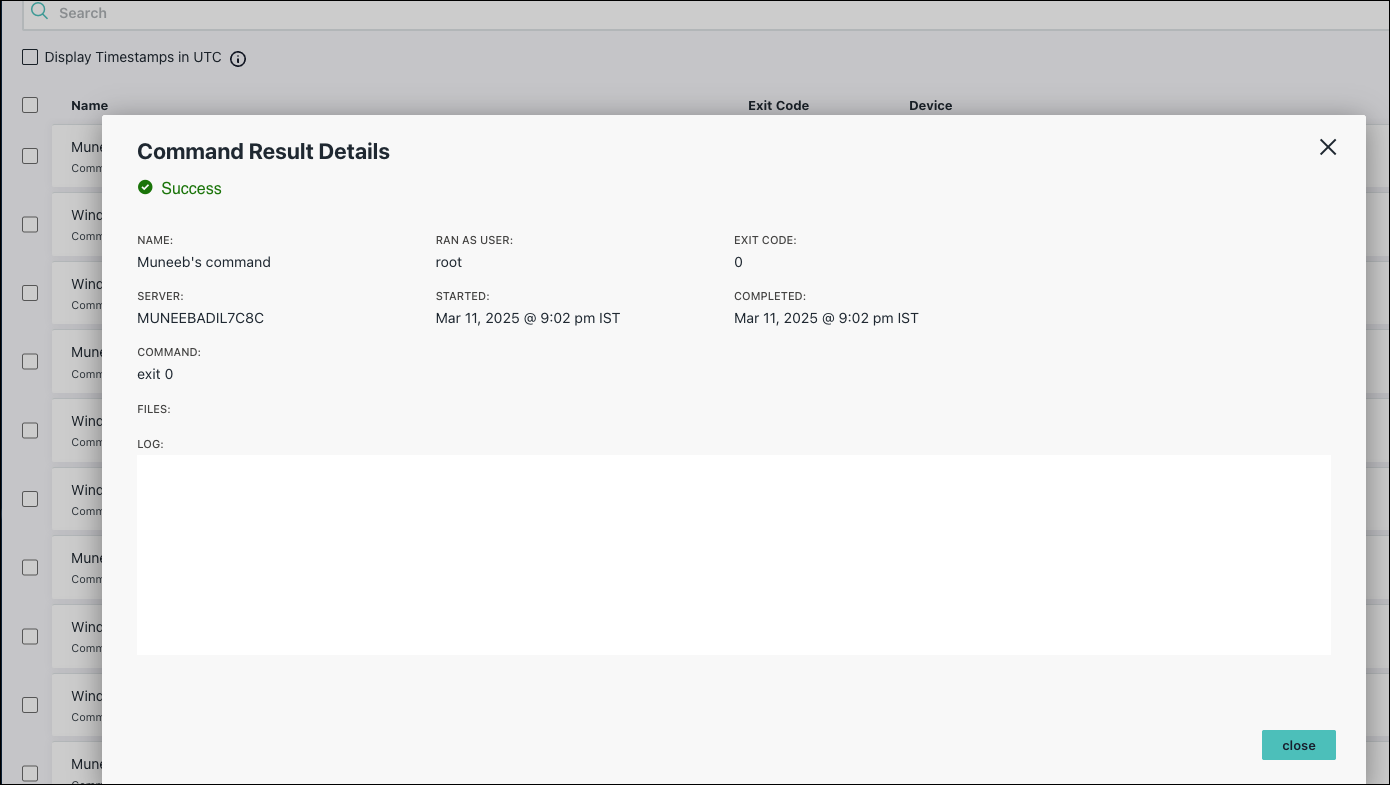
Task: Click inside the empty Log output area
Action: 733,555
